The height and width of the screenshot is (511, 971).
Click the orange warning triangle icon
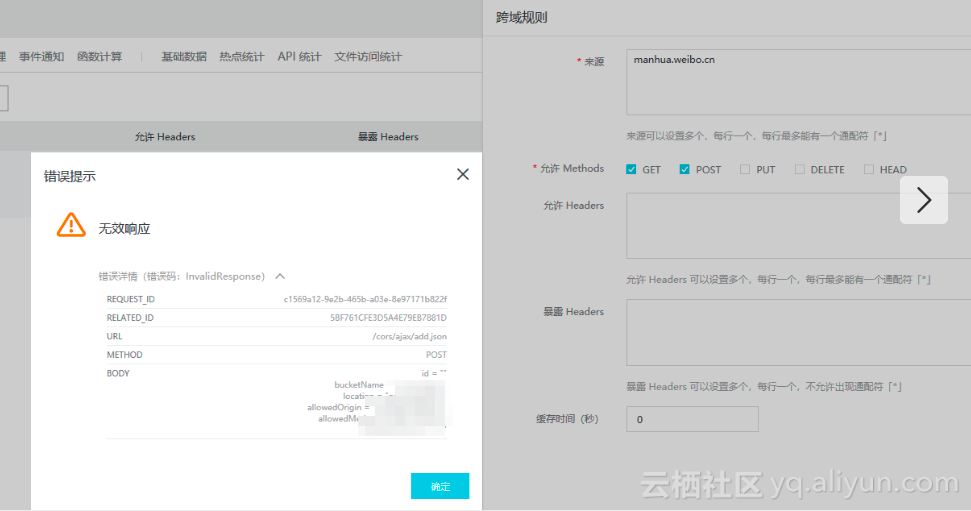point(71,225)
